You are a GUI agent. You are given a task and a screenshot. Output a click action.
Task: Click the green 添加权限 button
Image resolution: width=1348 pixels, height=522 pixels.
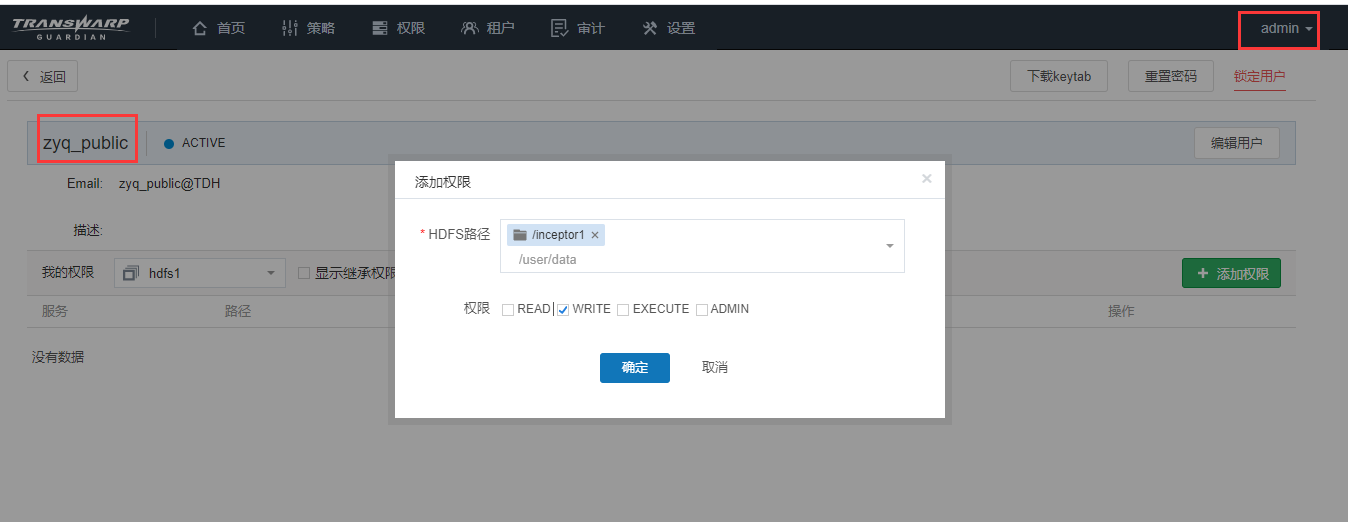click(1231, 273)
